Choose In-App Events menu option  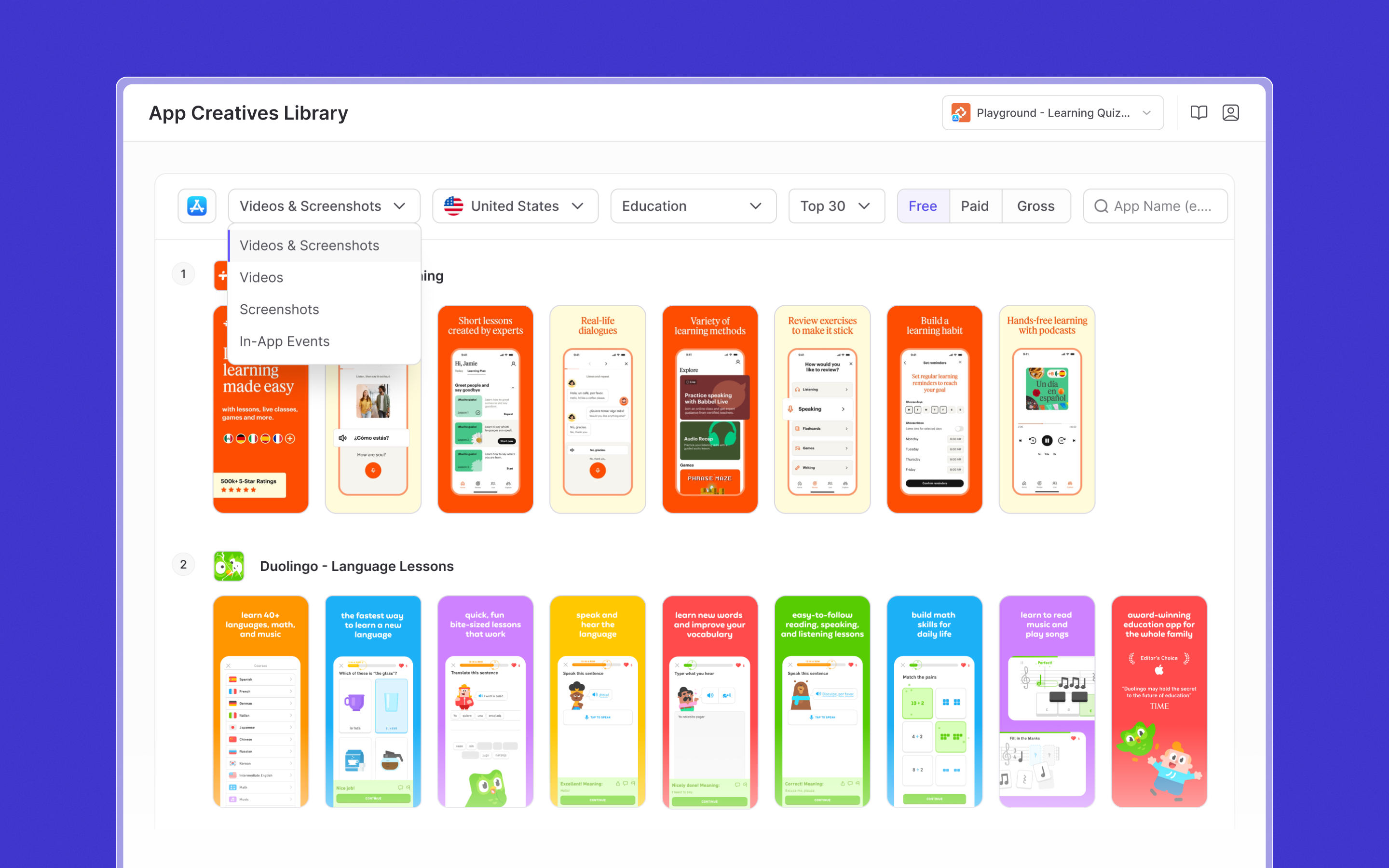pos(285,341)
